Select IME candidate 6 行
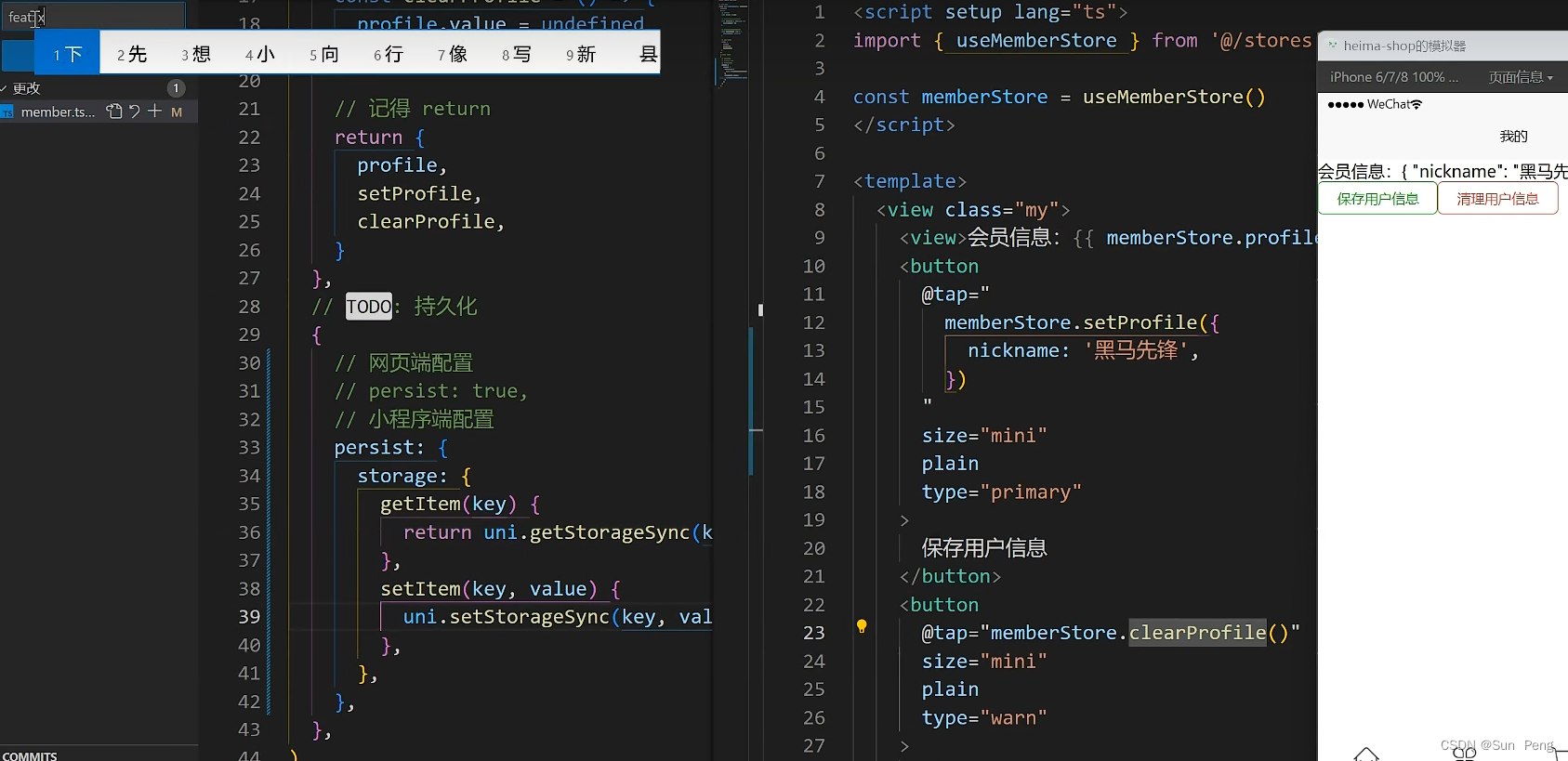 [388, 54]
